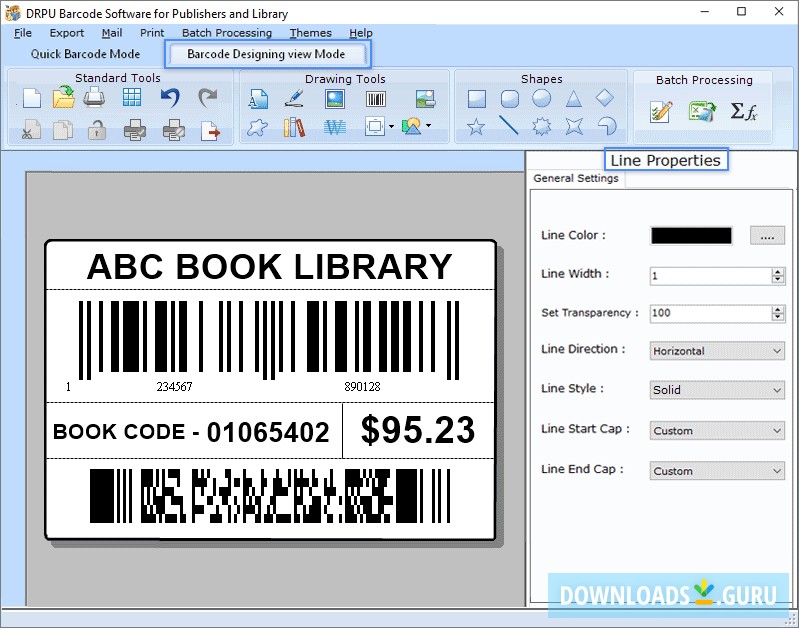
Task: Insert picture using framed image icon
Action: [335, 99]
